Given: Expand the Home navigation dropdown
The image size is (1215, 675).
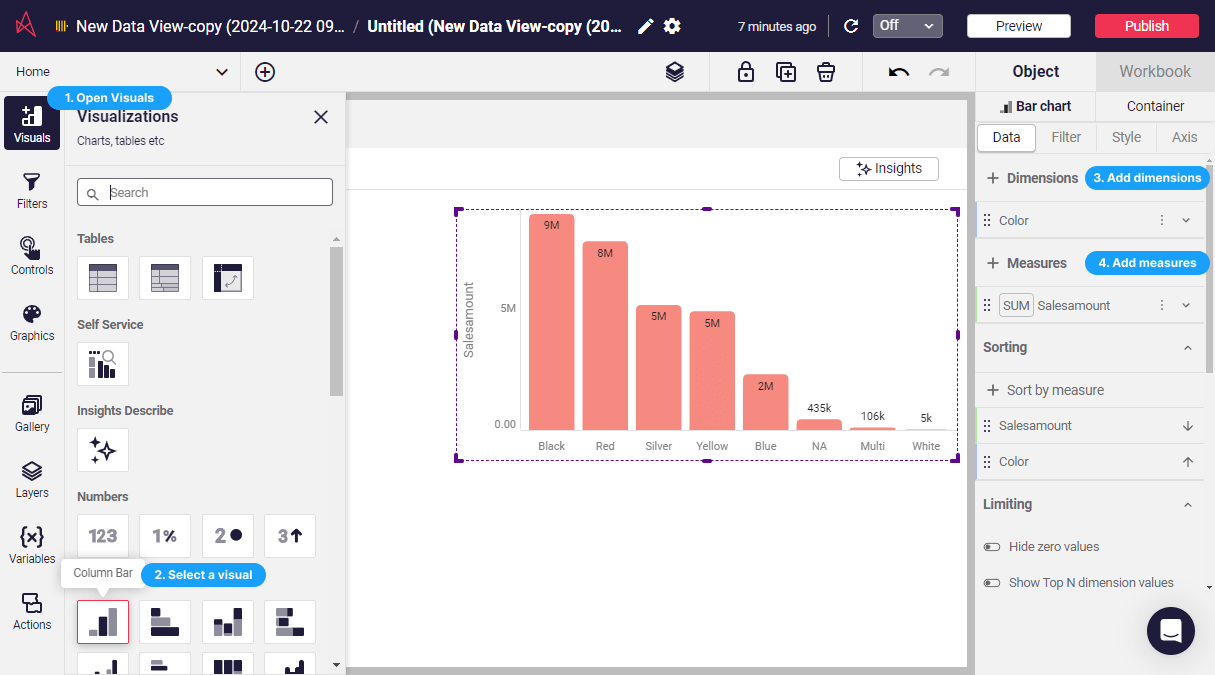Looking at the screenshot, I should click(222, 71).
